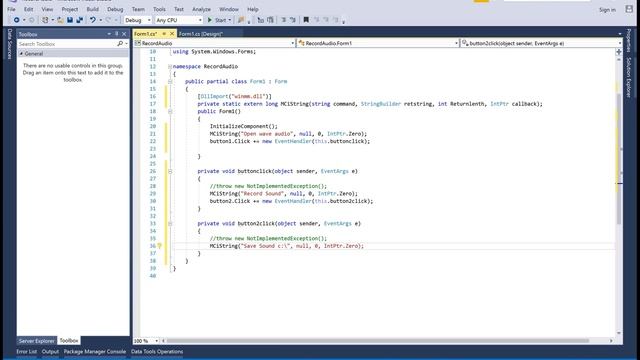Open the Debug menu
640x360 pixels.
pyautogui.click(x=115, y=9)
